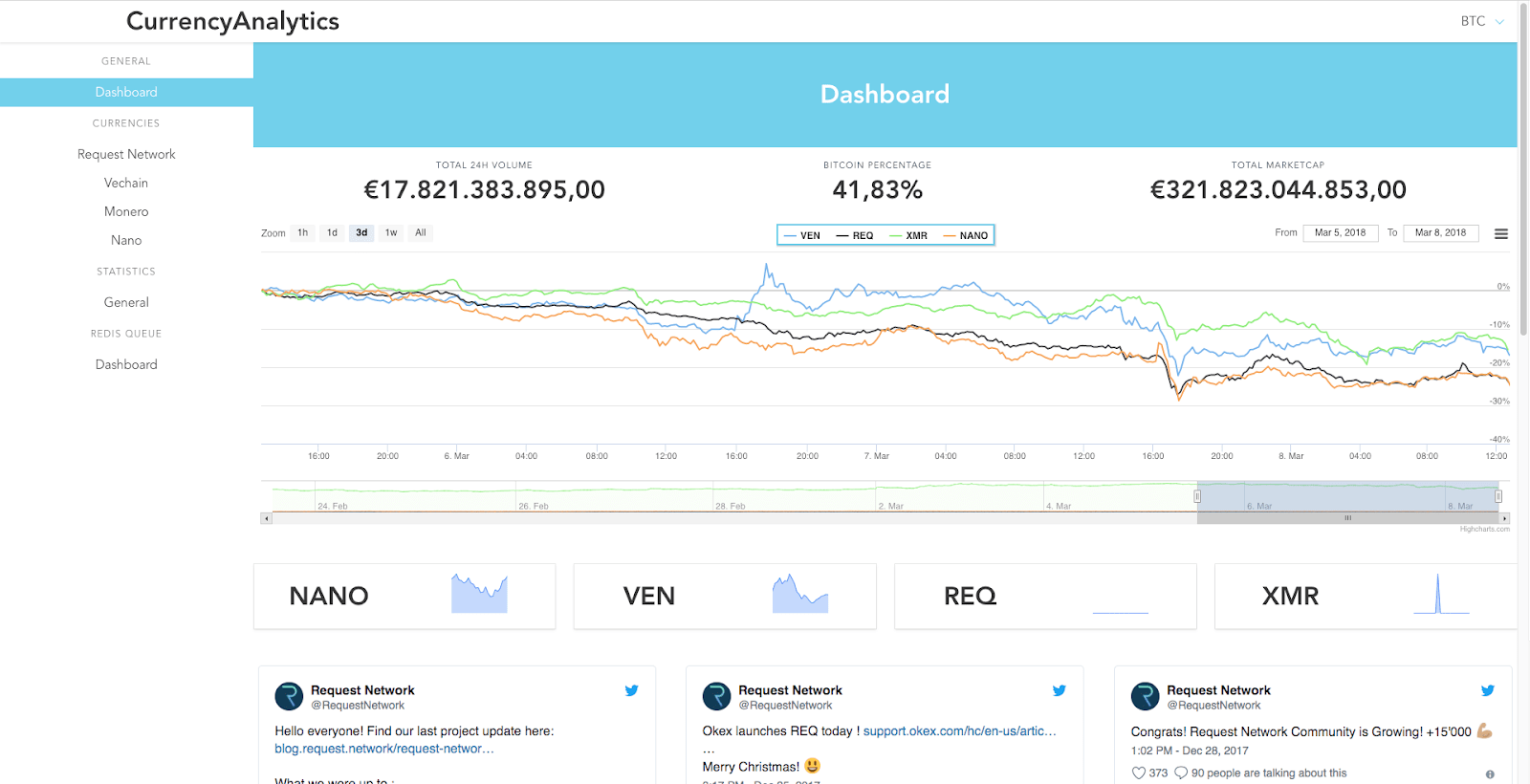Click the navigator horizontal scrollbar thumb

pos(1348,518)
